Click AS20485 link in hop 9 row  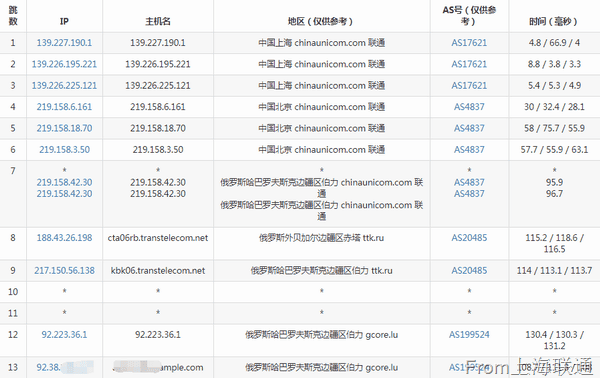click(469, 270)
